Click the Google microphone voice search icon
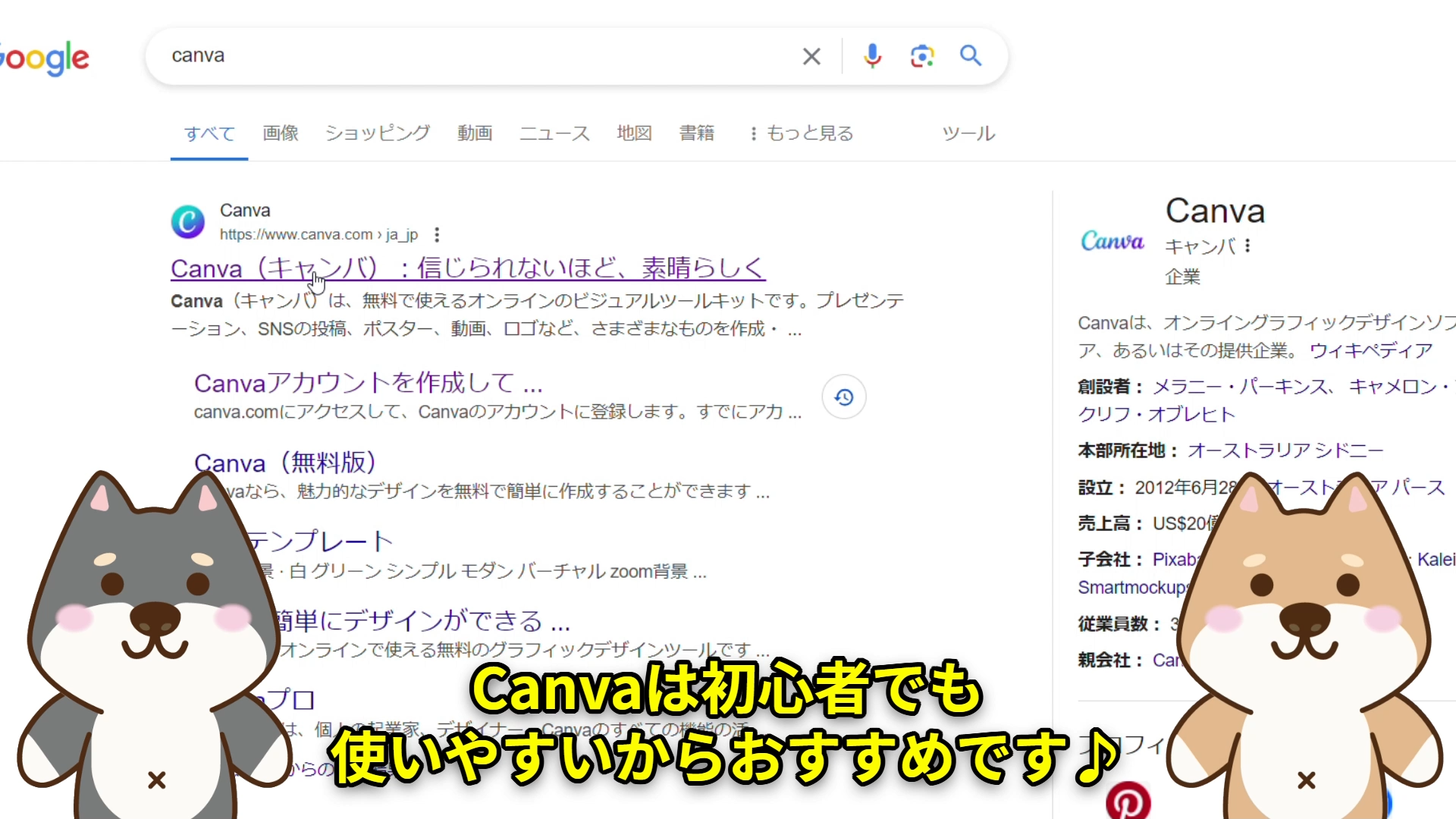Image resolution: width=1456 pixels, height=819 pixels. [872, 56]
